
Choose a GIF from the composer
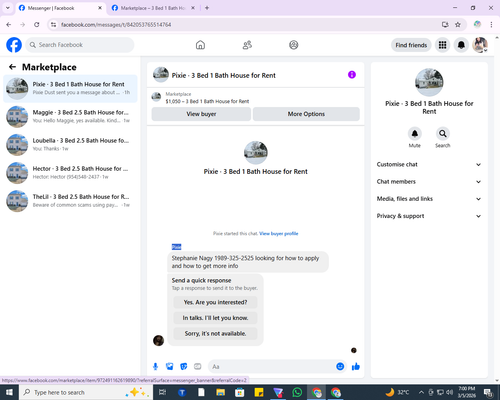pos(198,367)
